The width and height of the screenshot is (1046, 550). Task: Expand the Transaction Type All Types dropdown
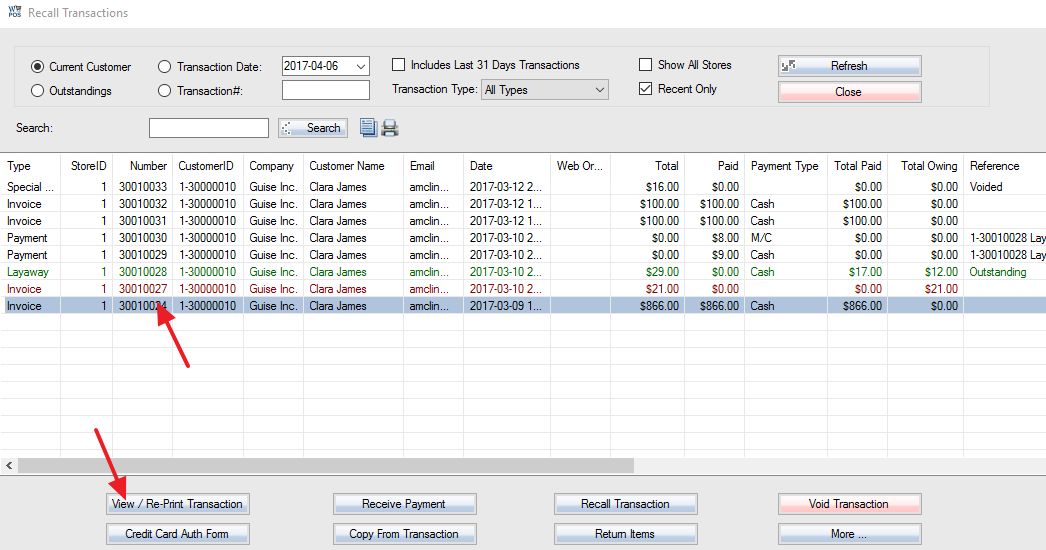(600, 89)
